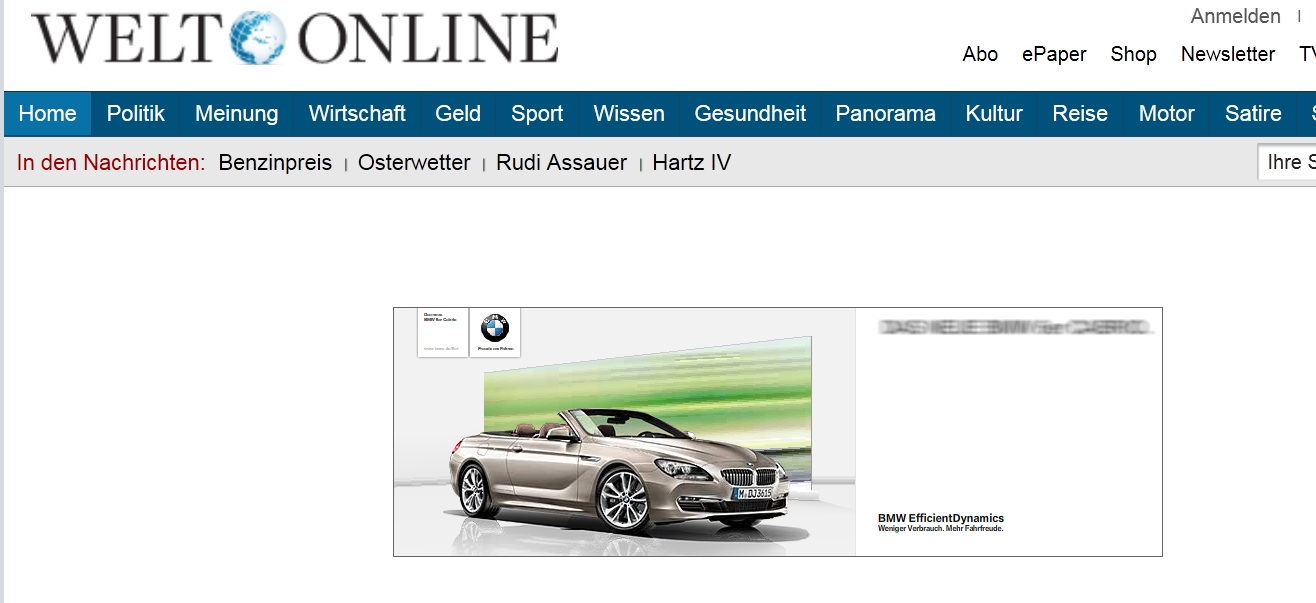1316x603 pixels.
Task: Click the Anmelden login link
Action: click(1235, 17)
